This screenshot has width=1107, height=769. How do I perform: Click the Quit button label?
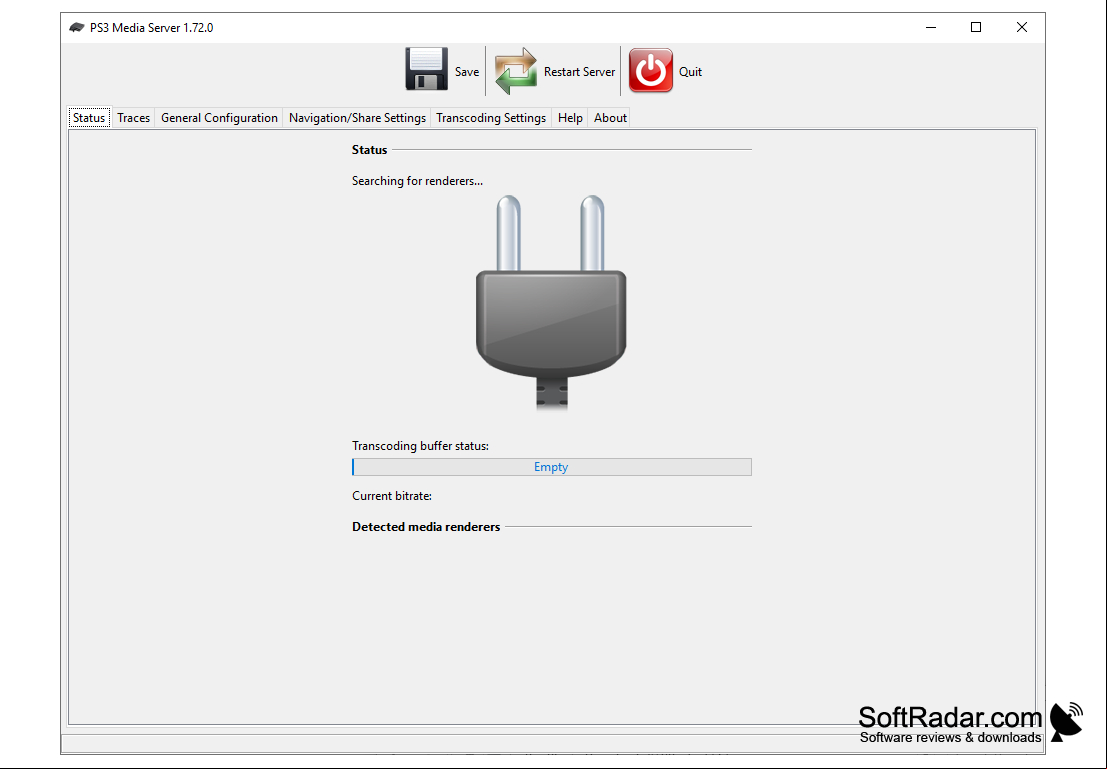point(690,72)
